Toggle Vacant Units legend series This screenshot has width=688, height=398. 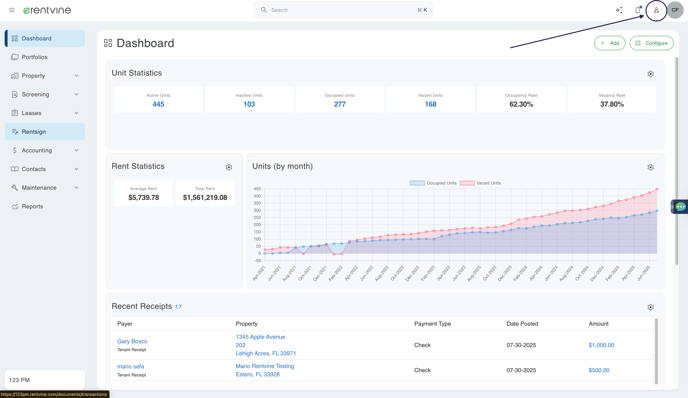(480, 183)
